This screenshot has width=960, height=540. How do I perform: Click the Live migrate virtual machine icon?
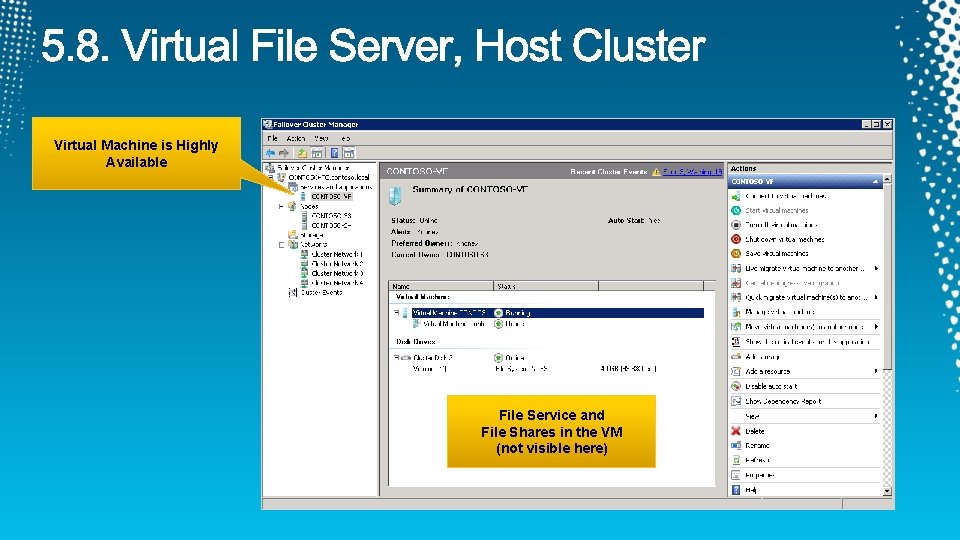pyautogui.click(x=736, y=268)
